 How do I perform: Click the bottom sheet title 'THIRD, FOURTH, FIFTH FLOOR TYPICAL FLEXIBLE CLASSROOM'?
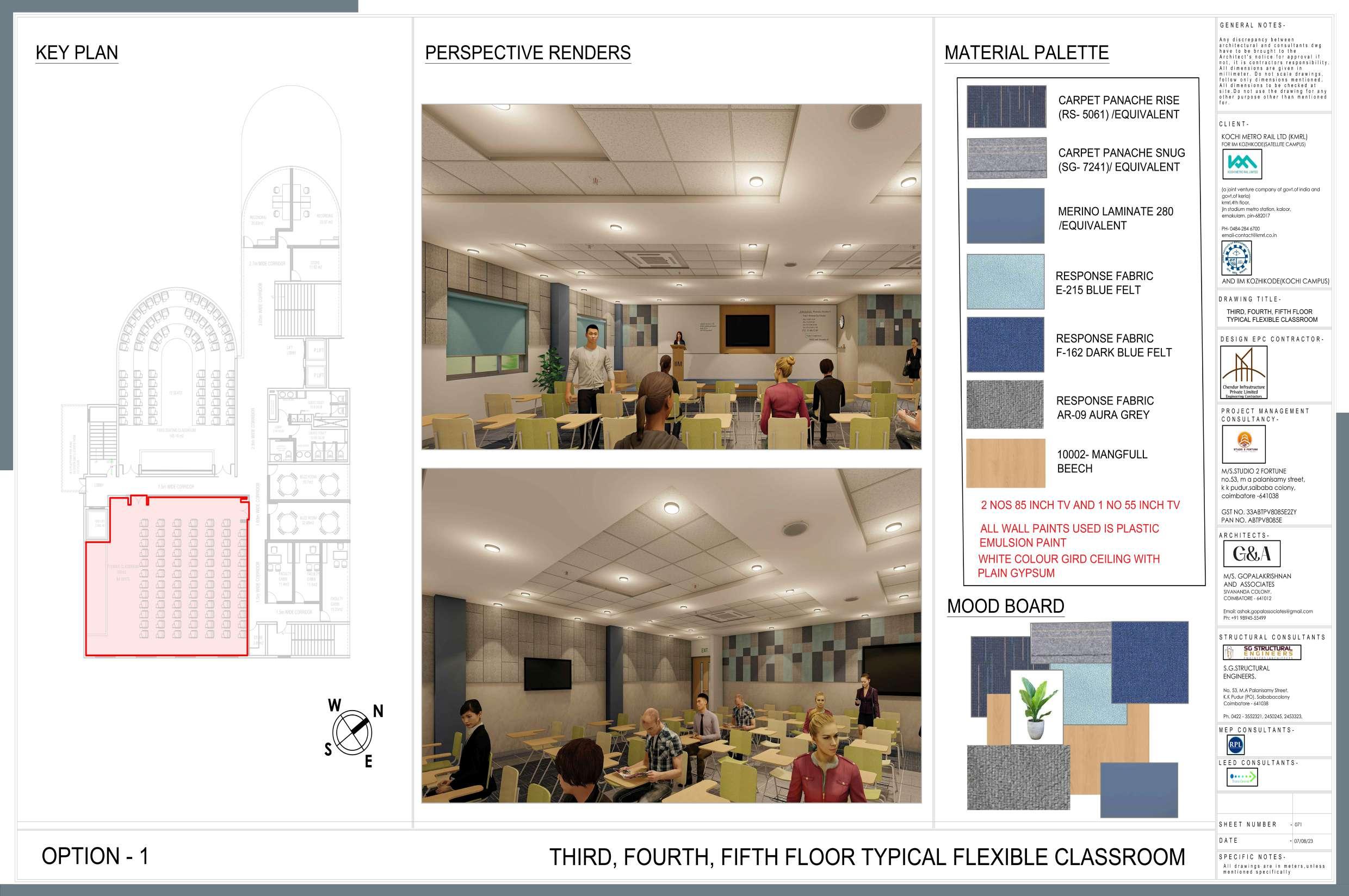867,856
